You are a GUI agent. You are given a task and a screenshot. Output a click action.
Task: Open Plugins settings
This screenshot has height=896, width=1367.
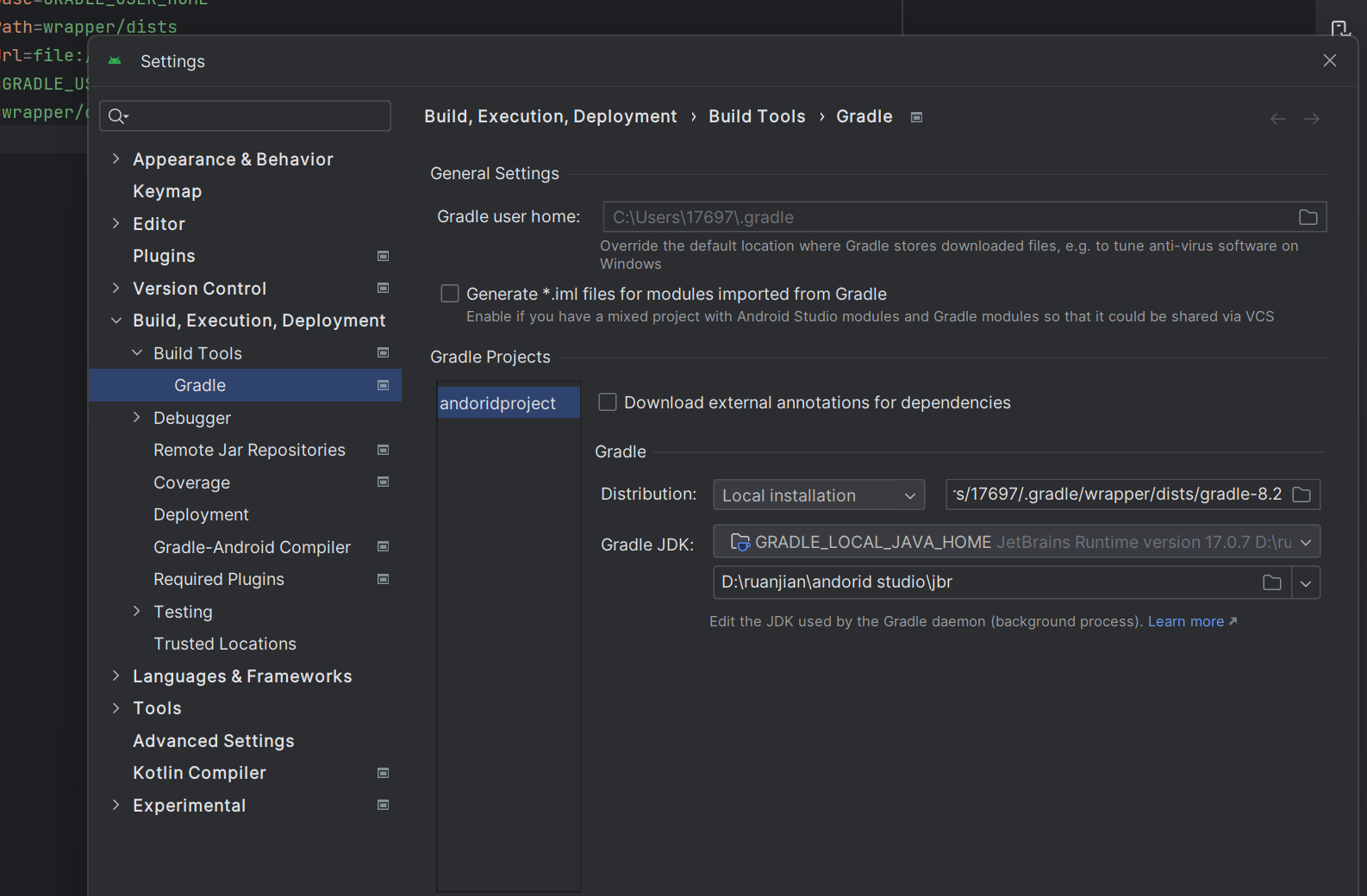(x=164, y=256)
